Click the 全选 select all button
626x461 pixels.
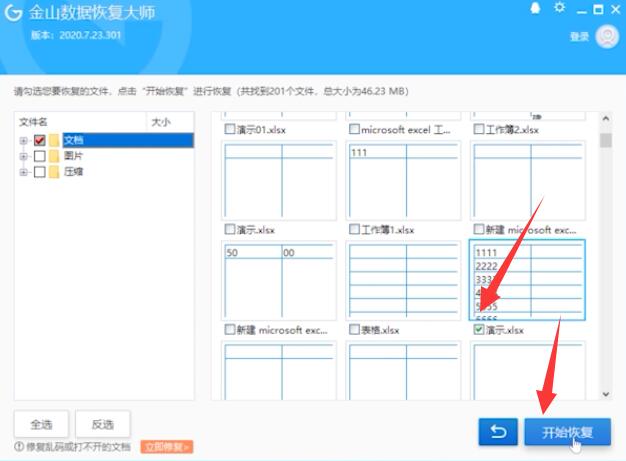pyautogui.click(x=41, y=424)
